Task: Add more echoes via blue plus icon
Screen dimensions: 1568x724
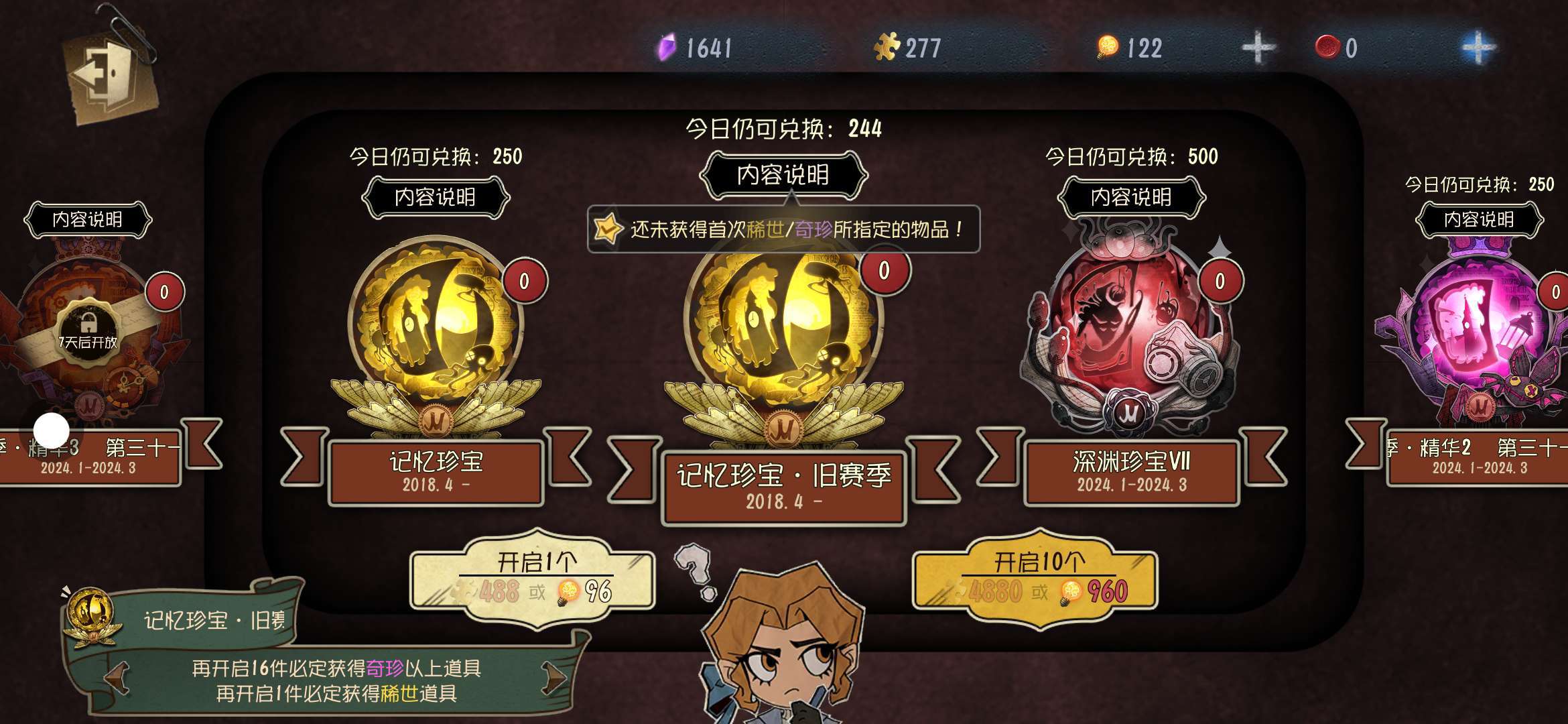Action: click(x=1478, y=48)
